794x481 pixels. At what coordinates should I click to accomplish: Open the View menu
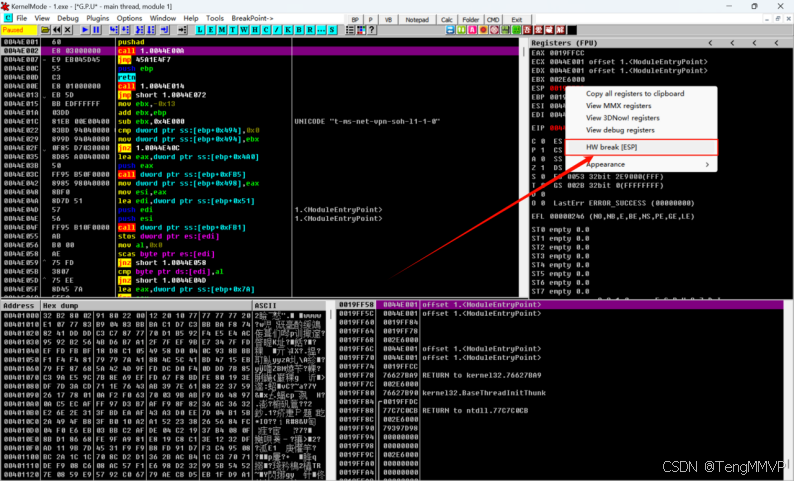42,18
